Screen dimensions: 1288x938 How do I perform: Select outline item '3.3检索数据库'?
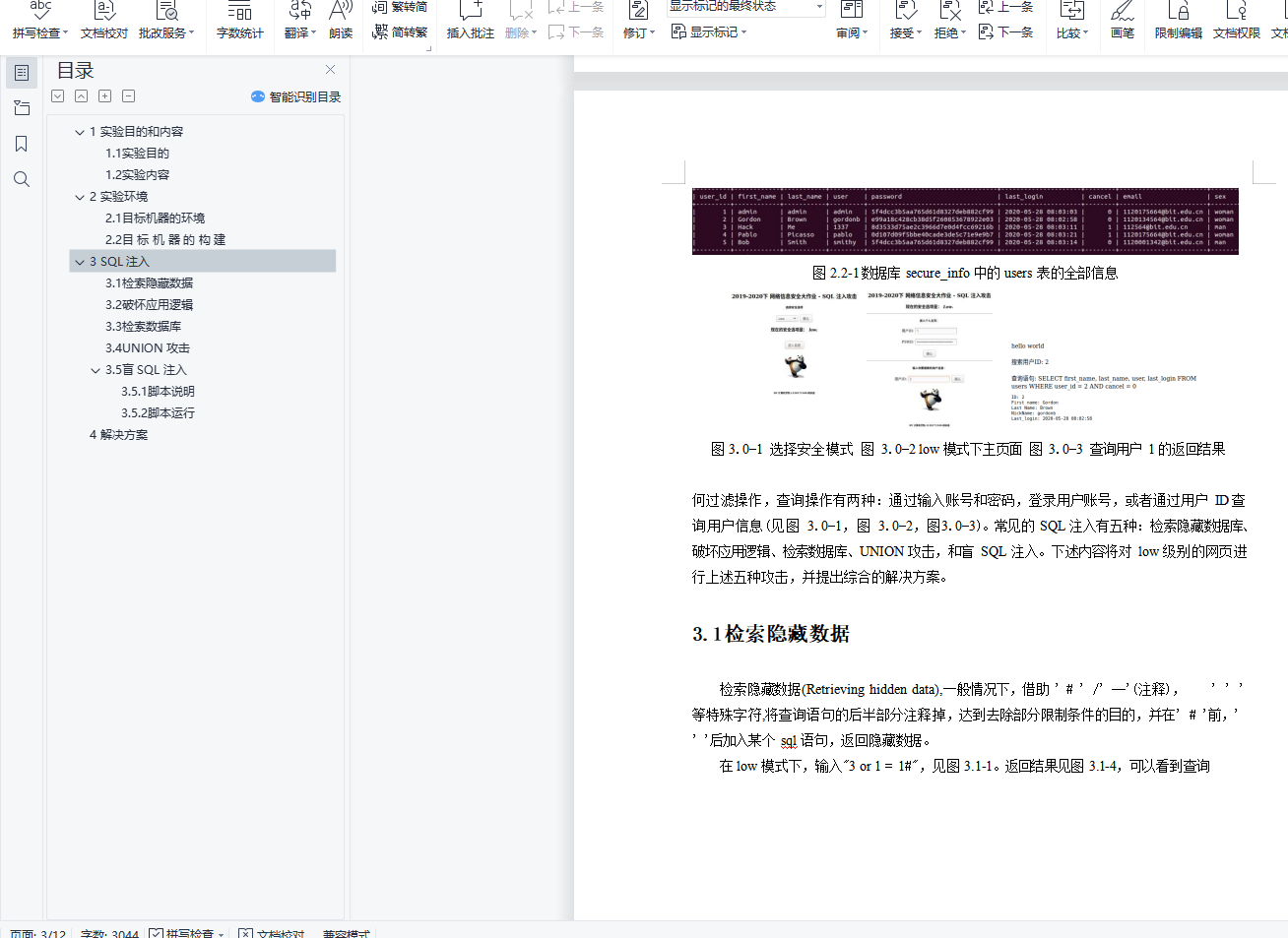click(144, 327)
